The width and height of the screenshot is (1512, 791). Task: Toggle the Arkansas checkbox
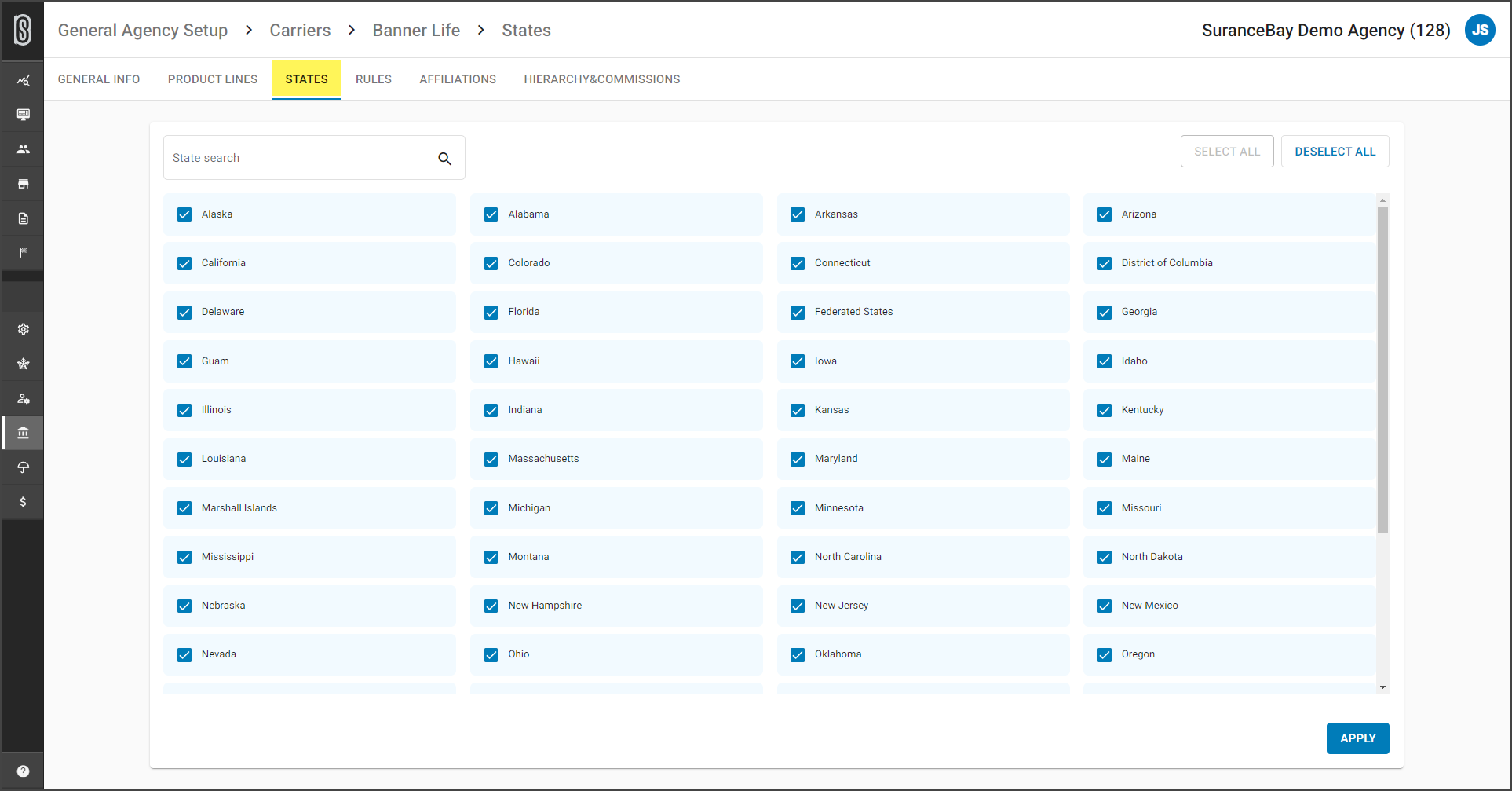click(x=798, y=214)
